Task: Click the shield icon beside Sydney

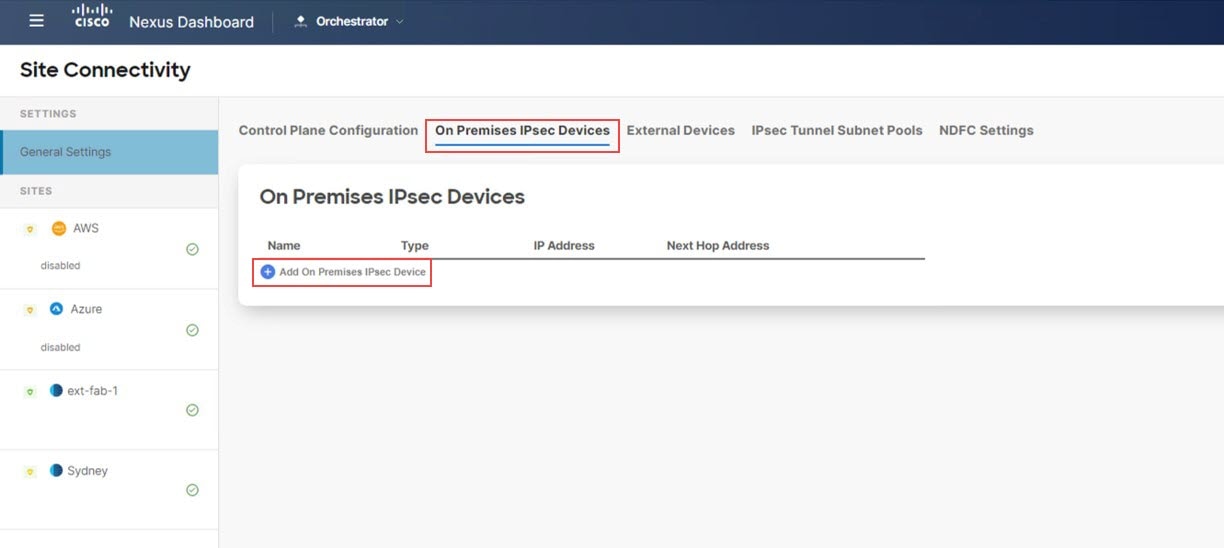Action: (x=30, y=471)
